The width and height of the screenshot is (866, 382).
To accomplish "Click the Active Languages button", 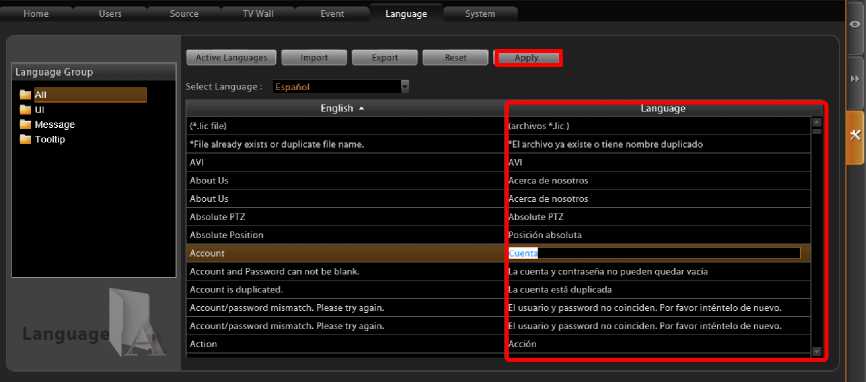I will click(x=231, y=58).
